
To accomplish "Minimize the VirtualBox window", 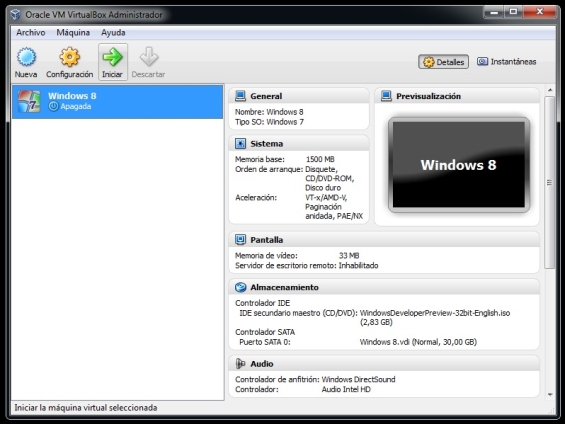I will tap(494, 12).
